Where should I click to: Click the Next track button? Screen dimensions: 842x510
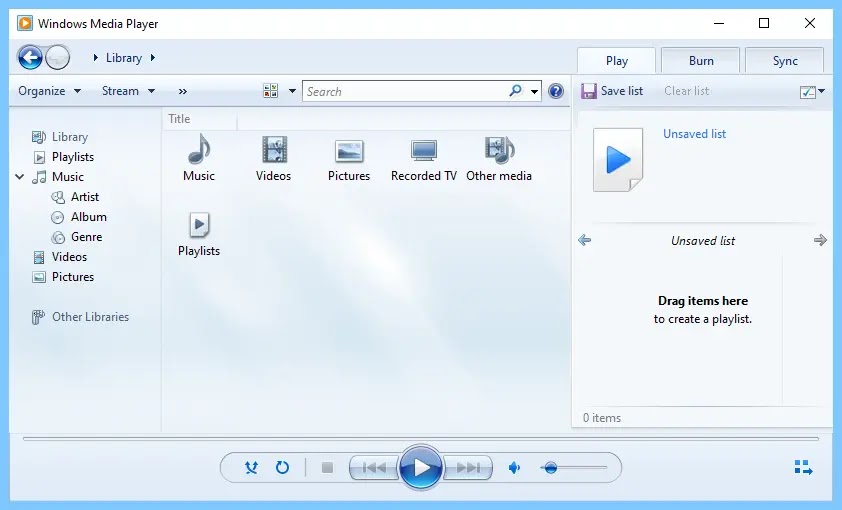[x=468, y=468]
